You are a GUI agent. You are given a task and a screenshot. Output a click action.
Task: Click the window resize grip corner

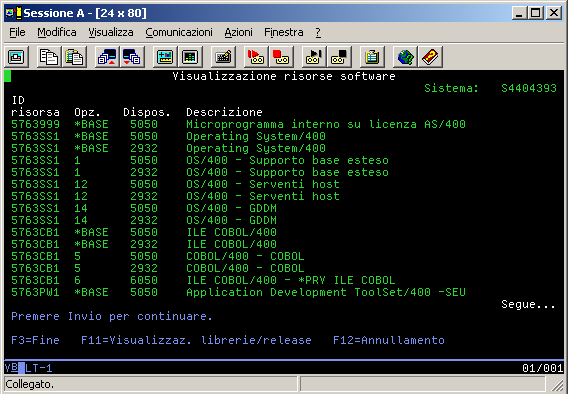click(x=557, y=385)
